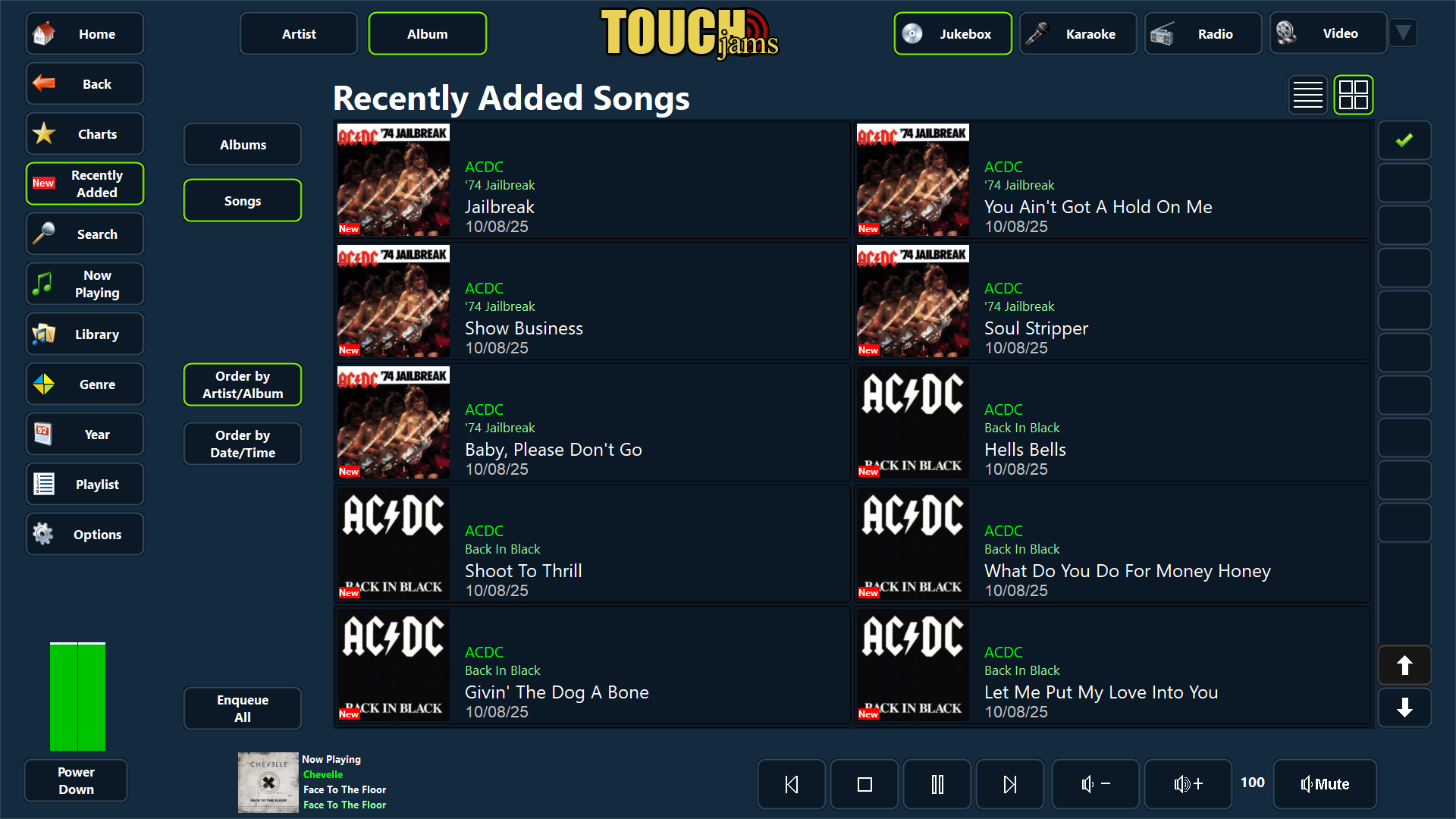Toggle the green checkmark selection box
This screenshot has width=1456, height=819.
point(1404,140)
